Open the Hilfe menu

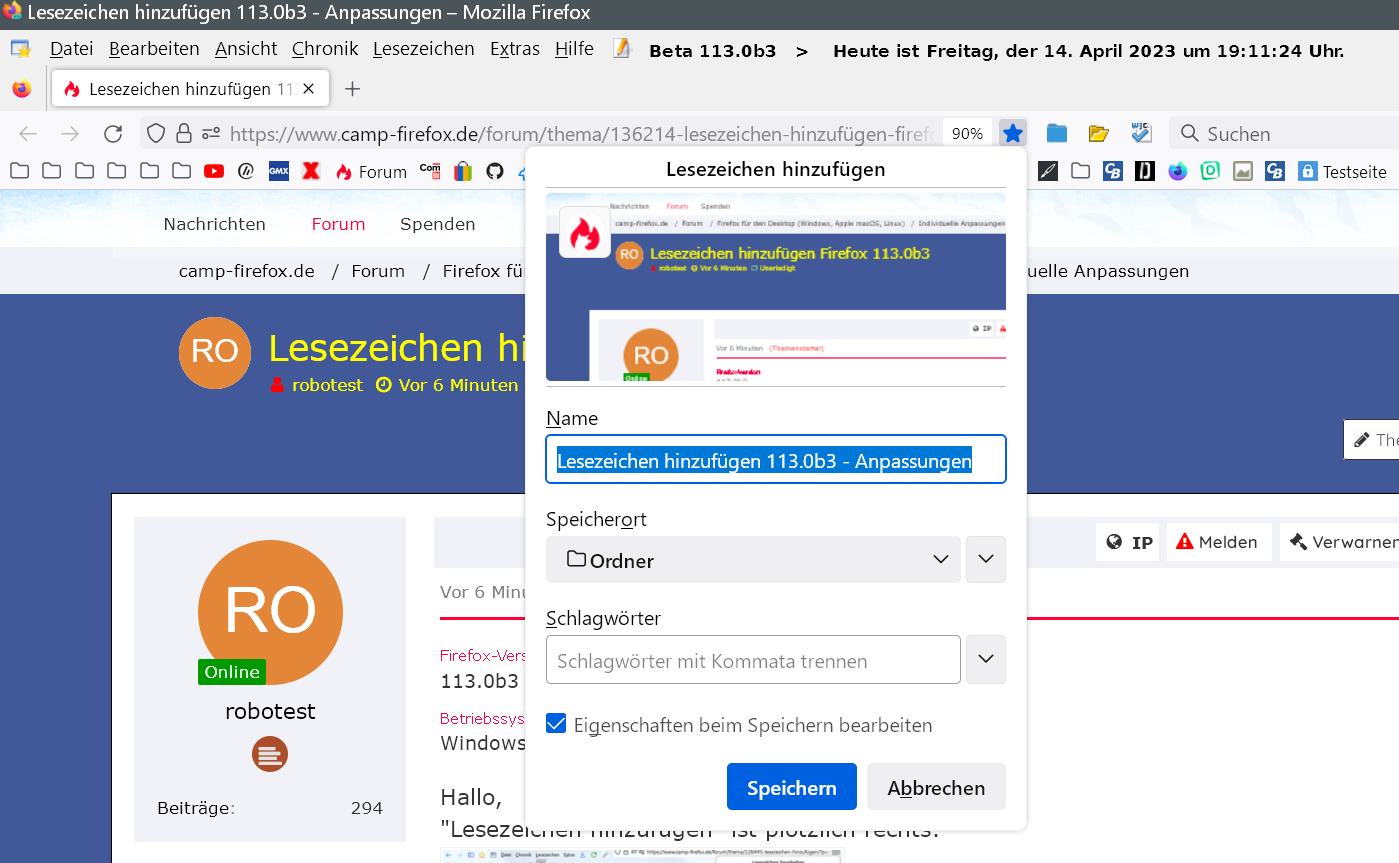point(574,49)
